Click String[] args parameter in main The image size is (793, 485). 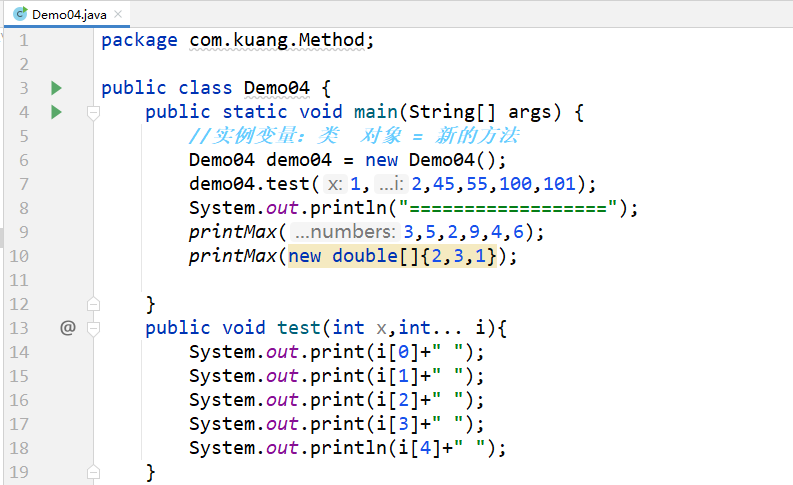pyautogui.click(x=479, y=112)
